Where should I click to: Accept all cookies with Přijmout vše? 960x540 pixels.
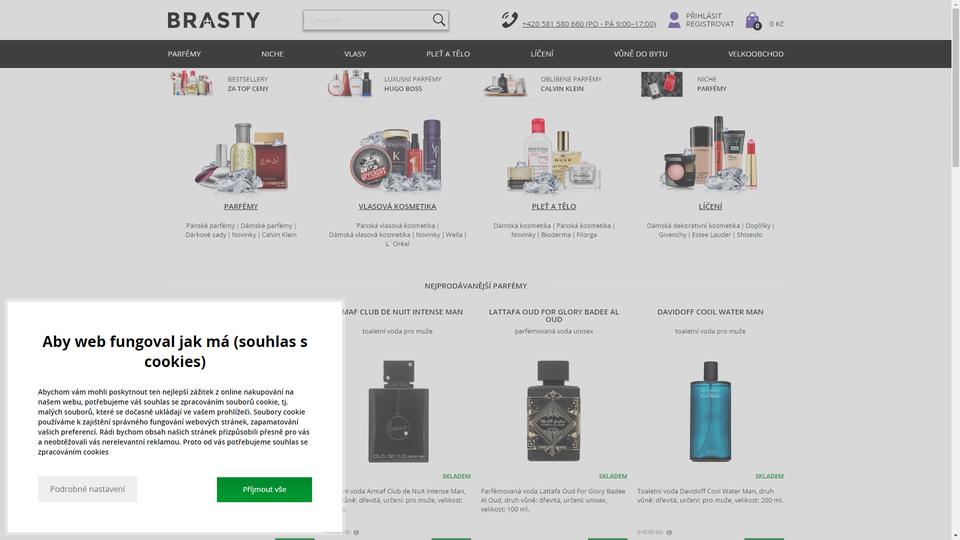click(264, 489)
